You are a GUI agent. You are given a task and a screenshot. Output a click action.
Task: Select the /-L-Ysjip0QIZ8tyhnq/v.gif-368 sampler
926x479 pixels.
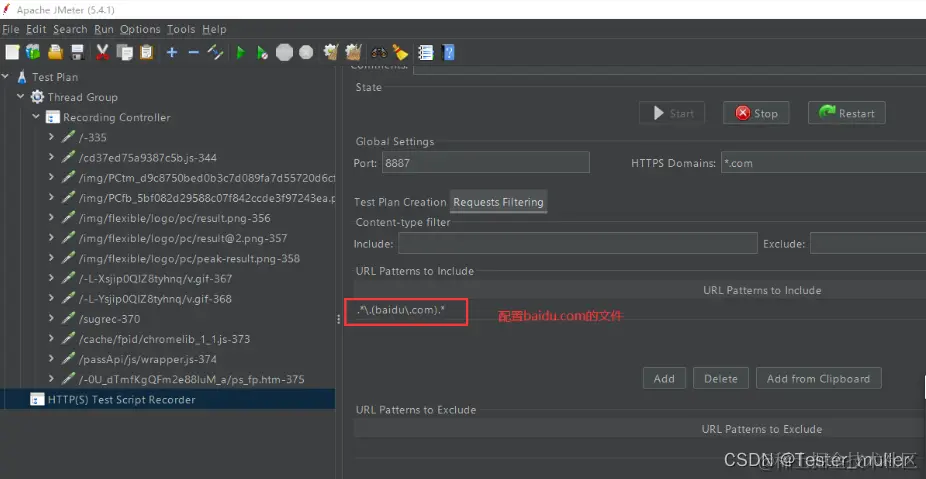(155, 299)
